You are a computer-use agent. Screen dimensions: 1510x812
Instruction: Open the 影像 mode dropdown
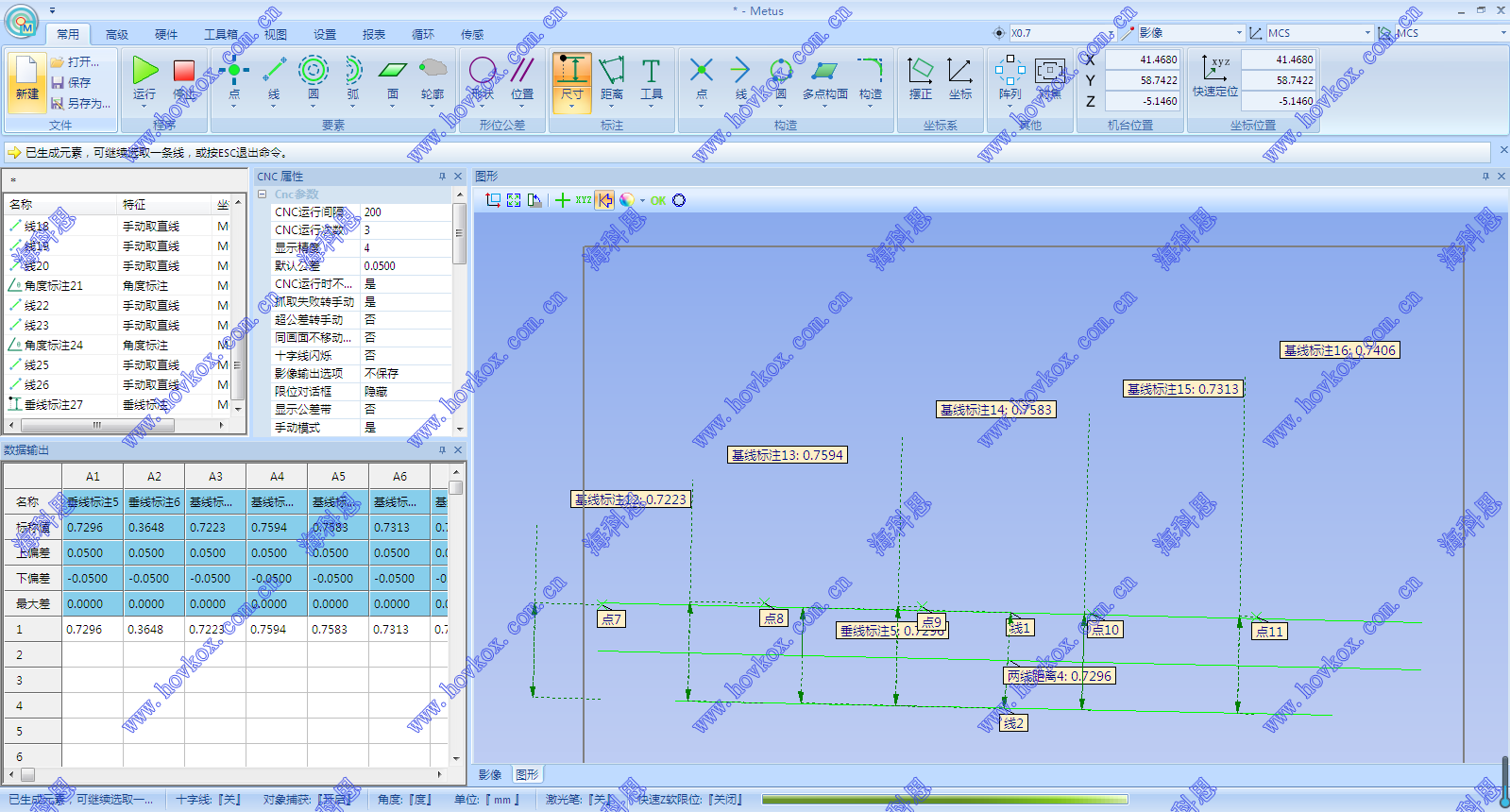click(x=1239, y=33)
